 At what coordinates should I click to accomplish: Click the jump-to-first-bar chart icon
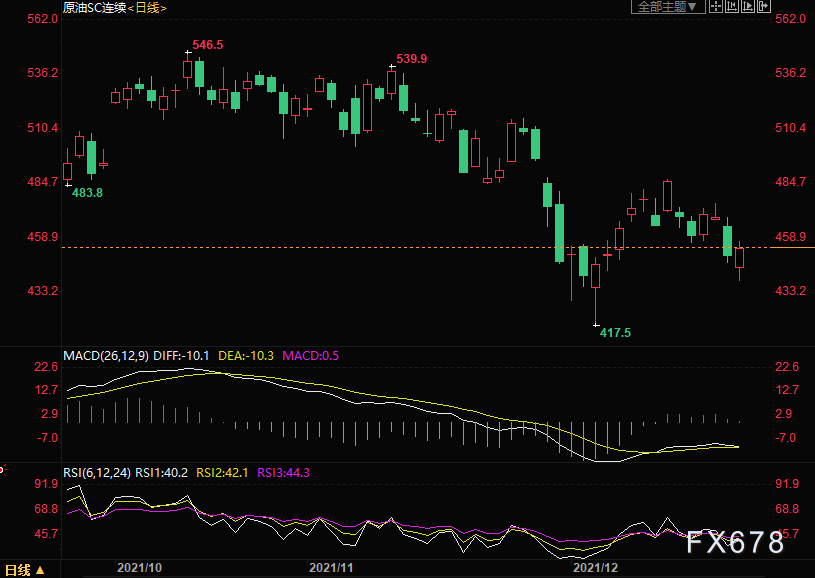(x=732, y=6)
